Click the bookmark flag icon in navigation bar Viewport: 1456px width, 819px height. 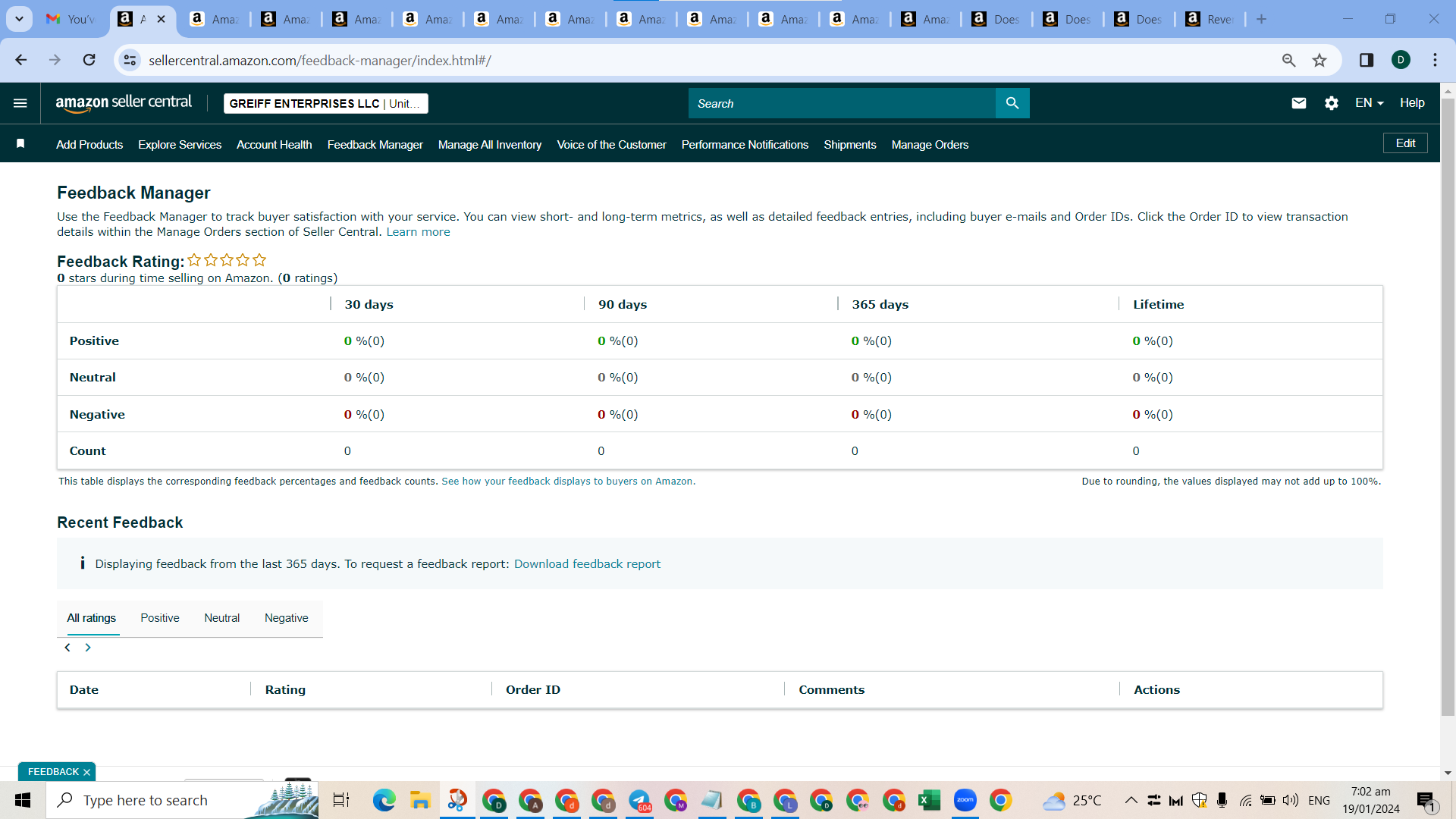click(20, 144)
